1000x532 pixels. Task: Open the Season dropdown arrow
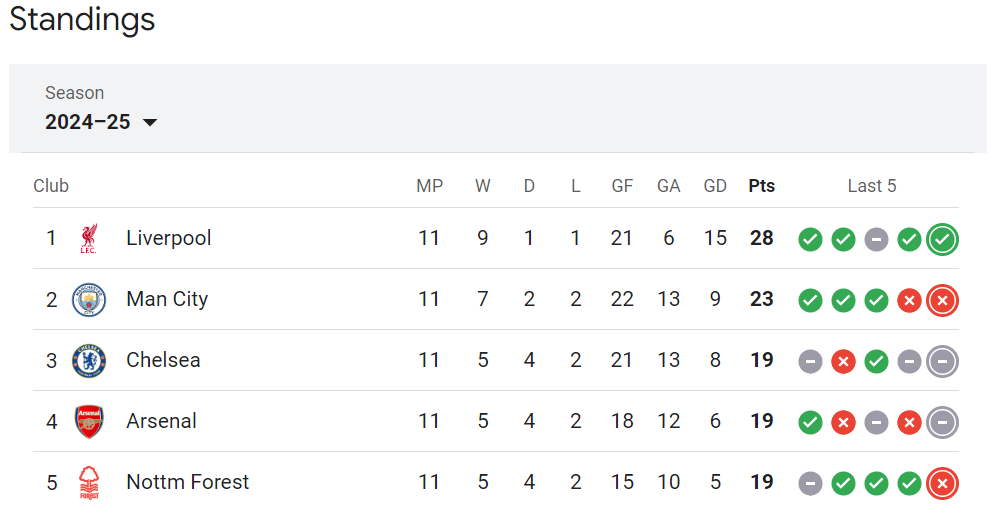point(150,122)
